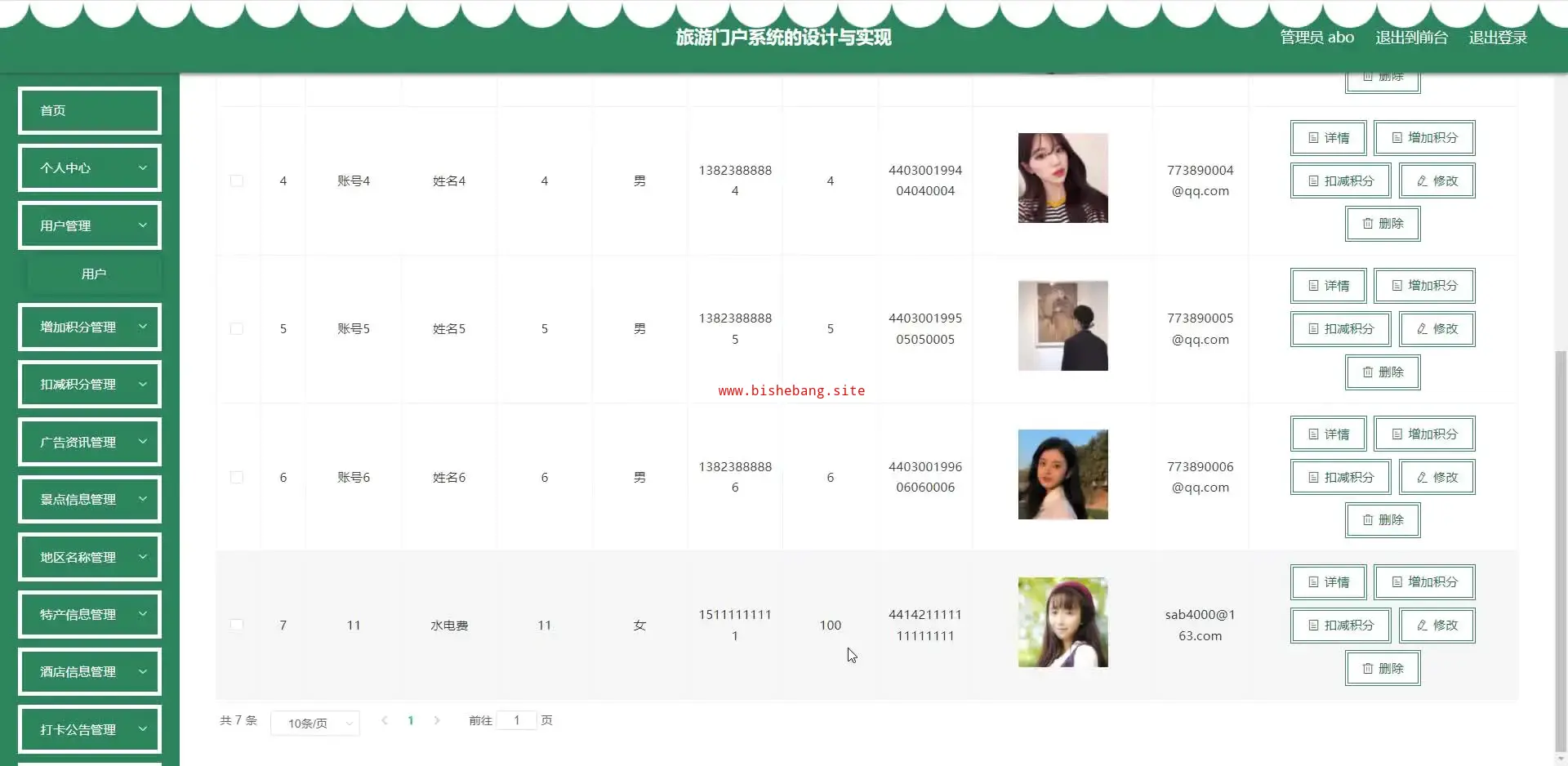Screen dimensions: 1568x766
Task: View details of 账号5 user
Action: [x=1328, y=286]
